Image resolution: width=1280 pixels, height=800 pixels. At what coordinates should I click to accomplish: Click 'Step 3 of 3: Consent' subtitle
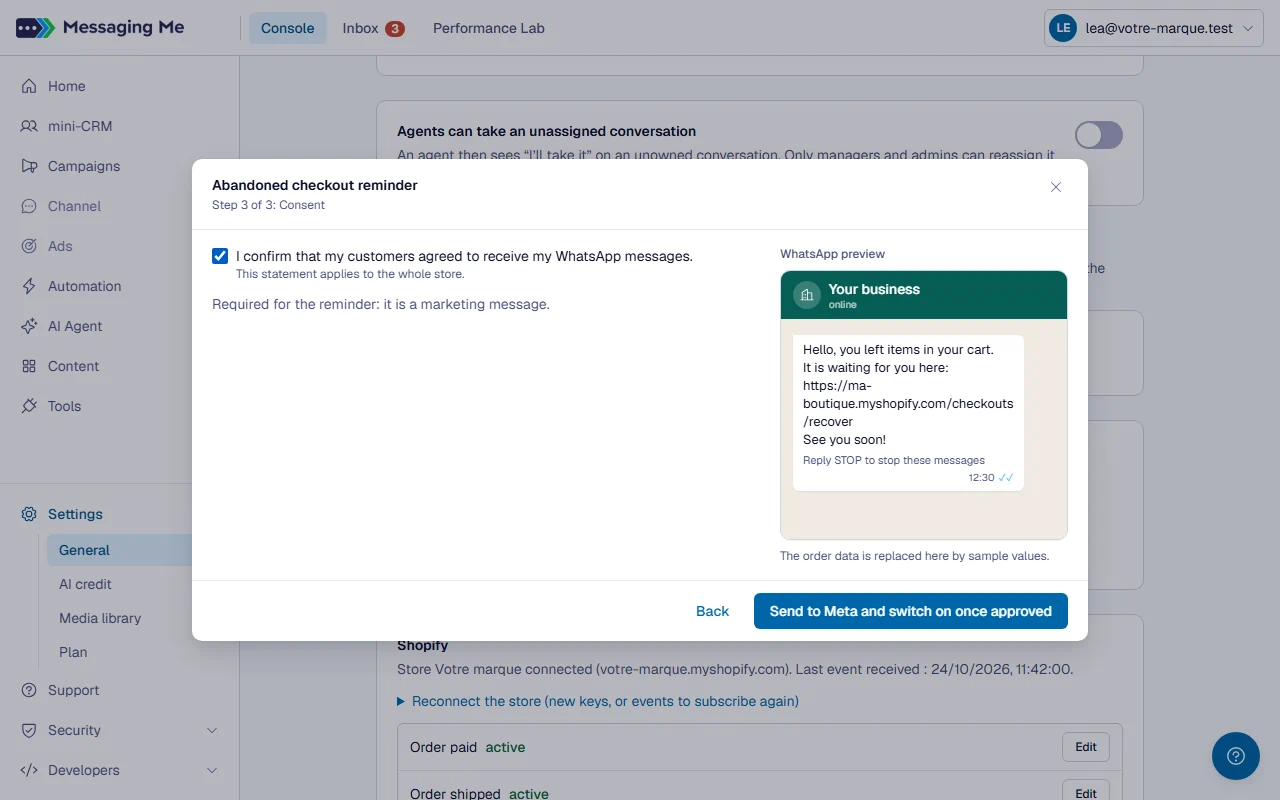(268, 205)
